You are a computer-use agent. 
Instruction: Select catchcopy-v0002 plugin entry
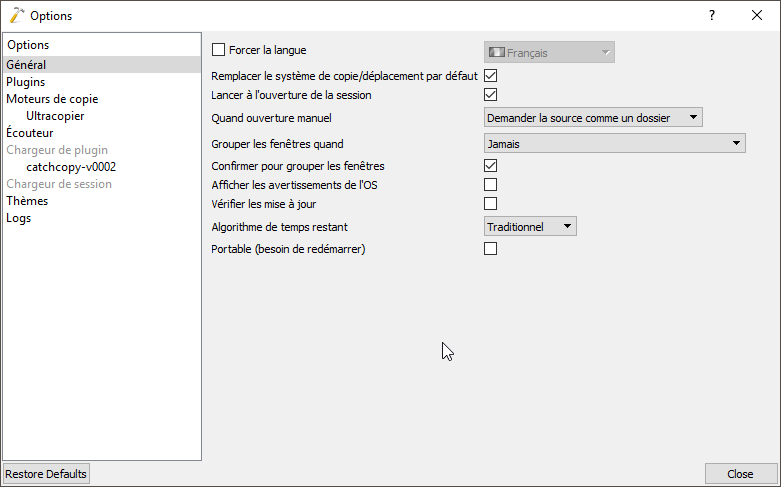(71, 167)
